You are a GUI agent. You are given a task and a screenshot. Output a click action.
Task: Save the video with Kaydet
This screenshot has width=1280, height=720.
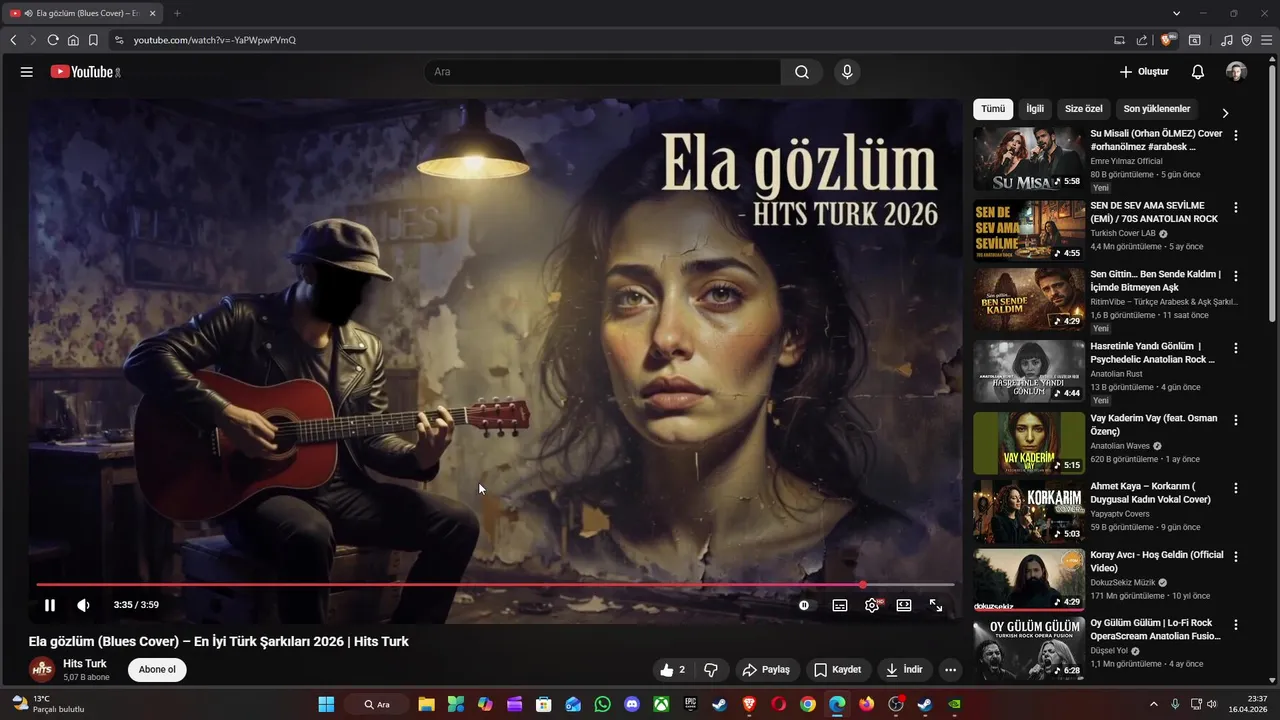(x=837, y=670)
